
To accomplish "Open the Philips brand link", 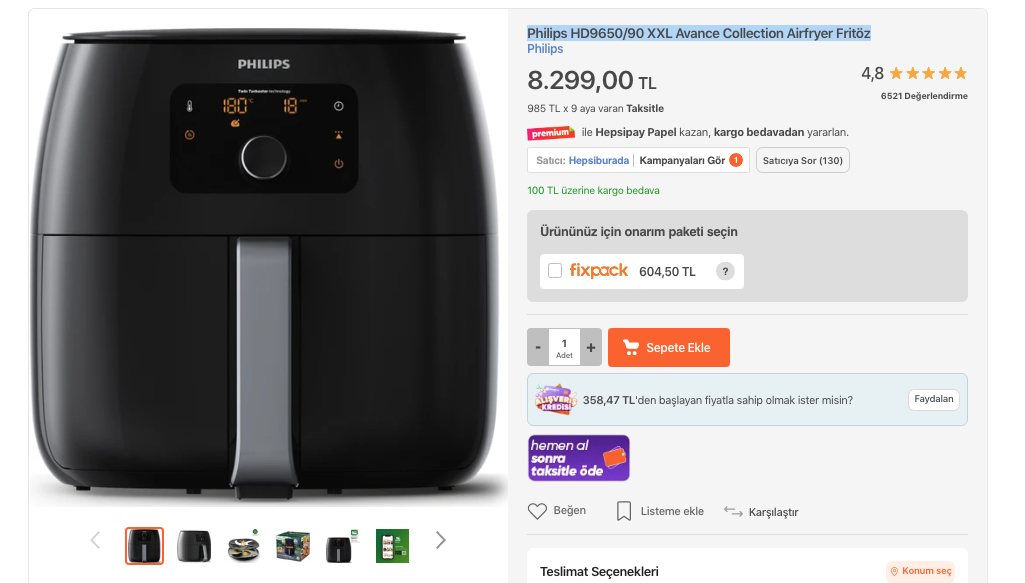I will coord(545,49).
